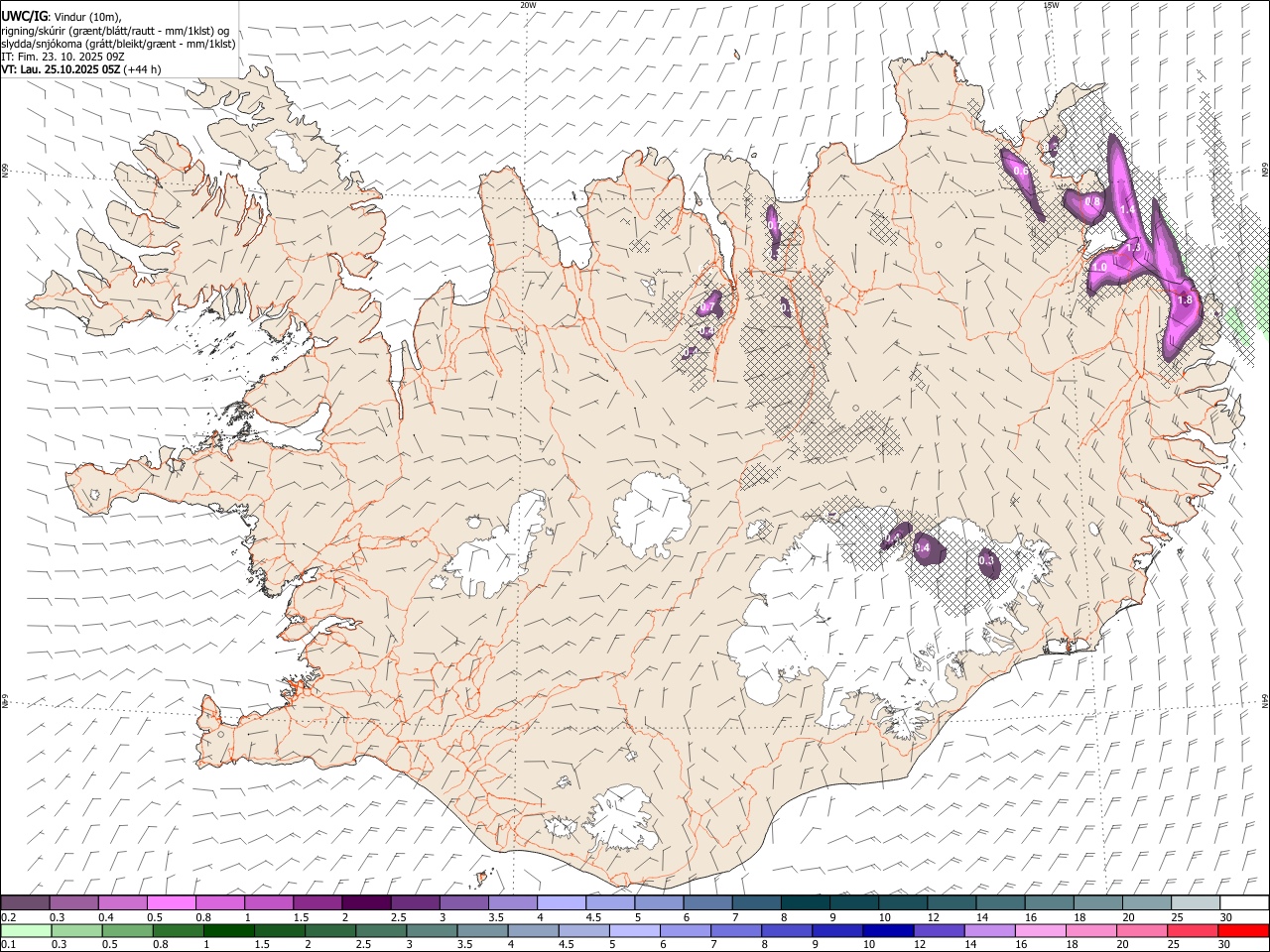
Task: Pick the hot pink 20 swatch in bottom legend
Action: [1141, 931]
